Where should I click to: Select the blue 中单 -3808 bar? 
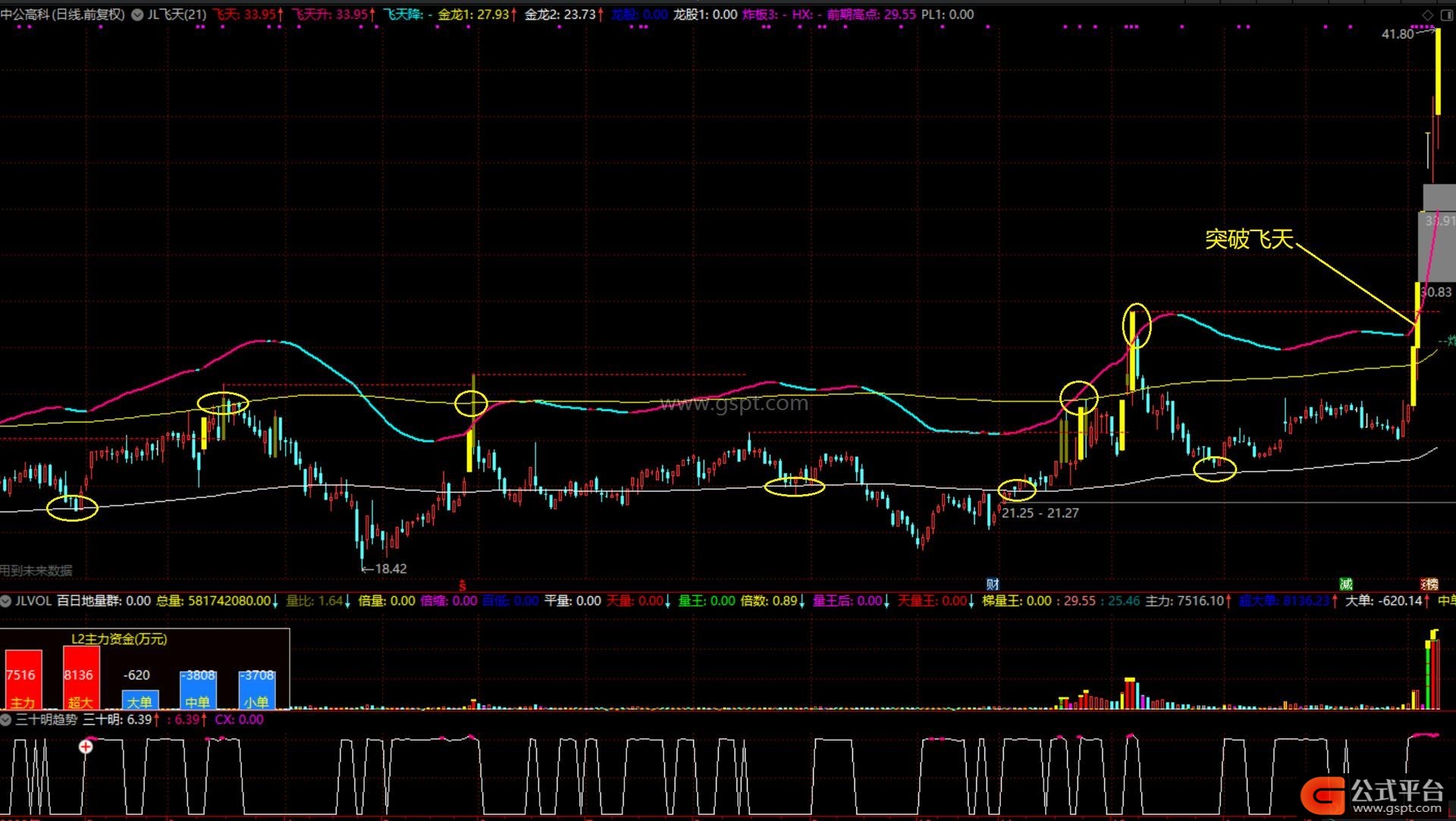(x=198, y=690)
